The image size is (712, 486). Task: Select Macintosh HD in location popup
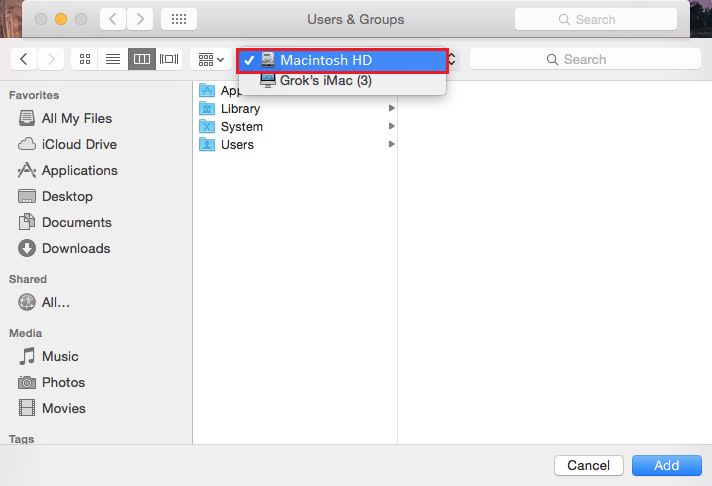[x=342, y=60]
